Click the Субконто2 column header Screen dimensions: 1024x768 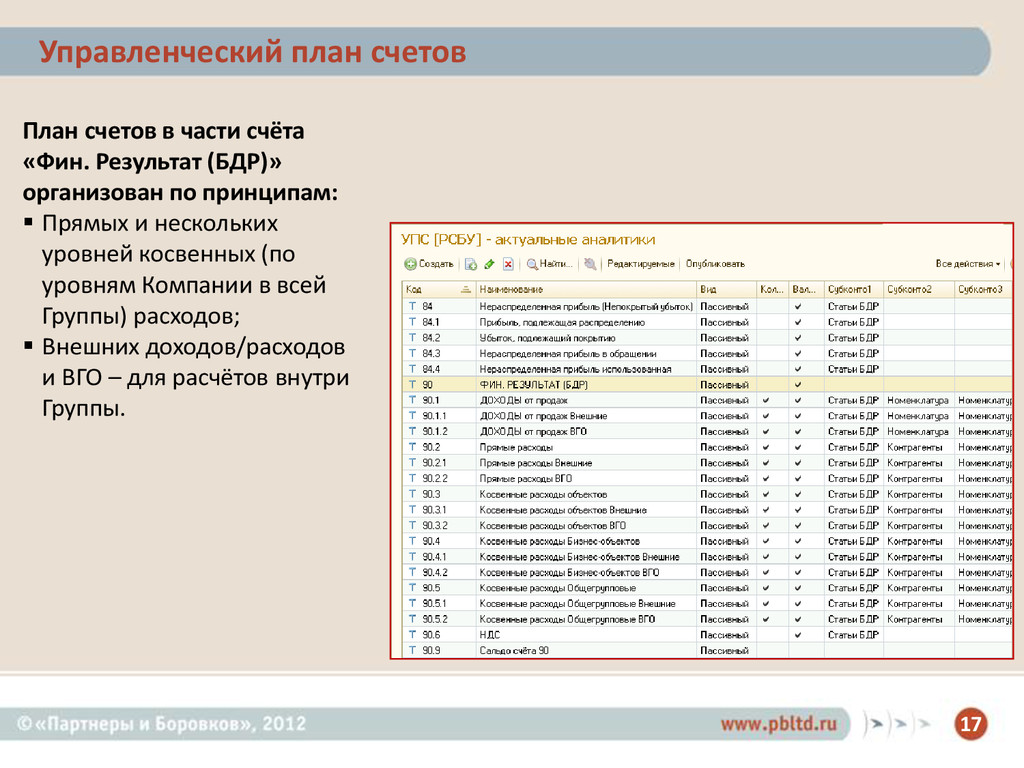pyautogui.click(x=918, y=289)
